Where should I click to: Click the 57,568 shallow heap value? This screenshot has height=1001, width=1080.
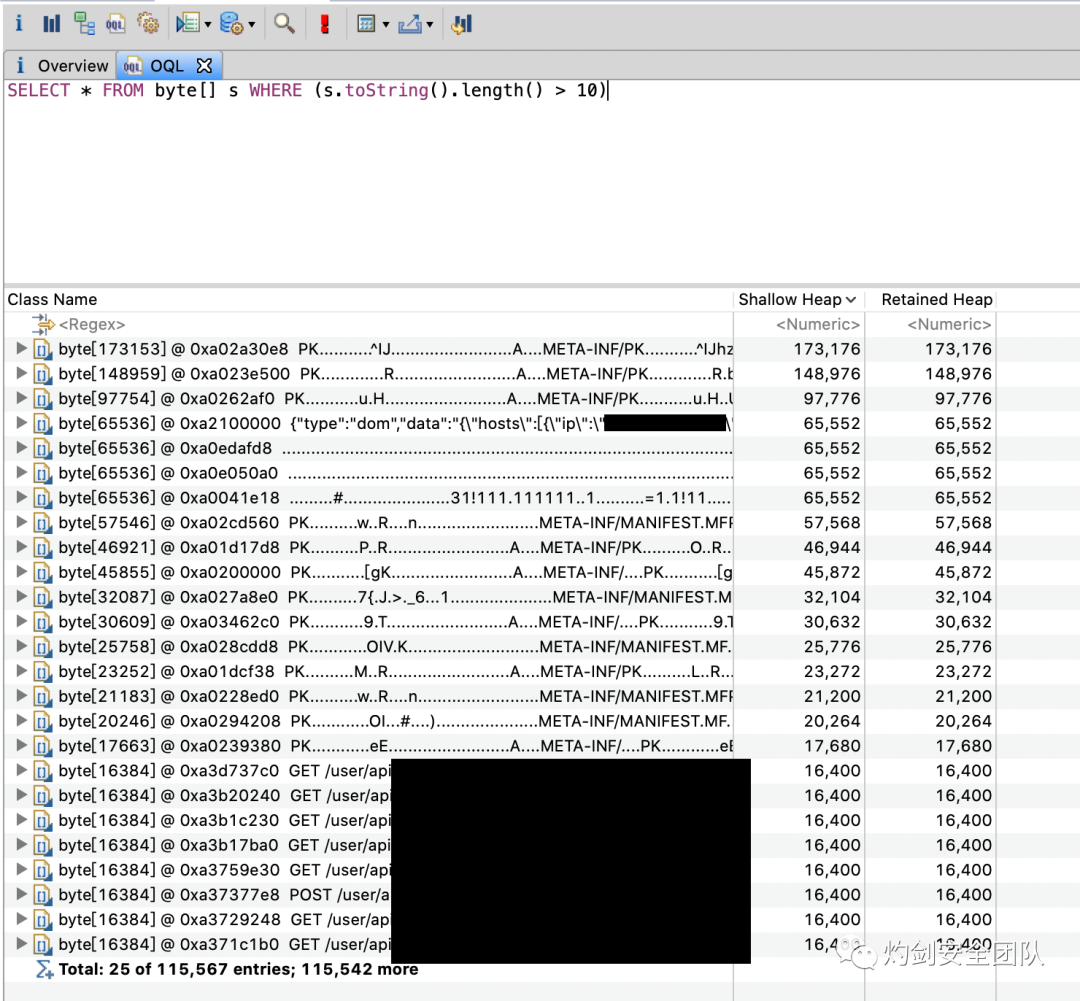[831, 522]
